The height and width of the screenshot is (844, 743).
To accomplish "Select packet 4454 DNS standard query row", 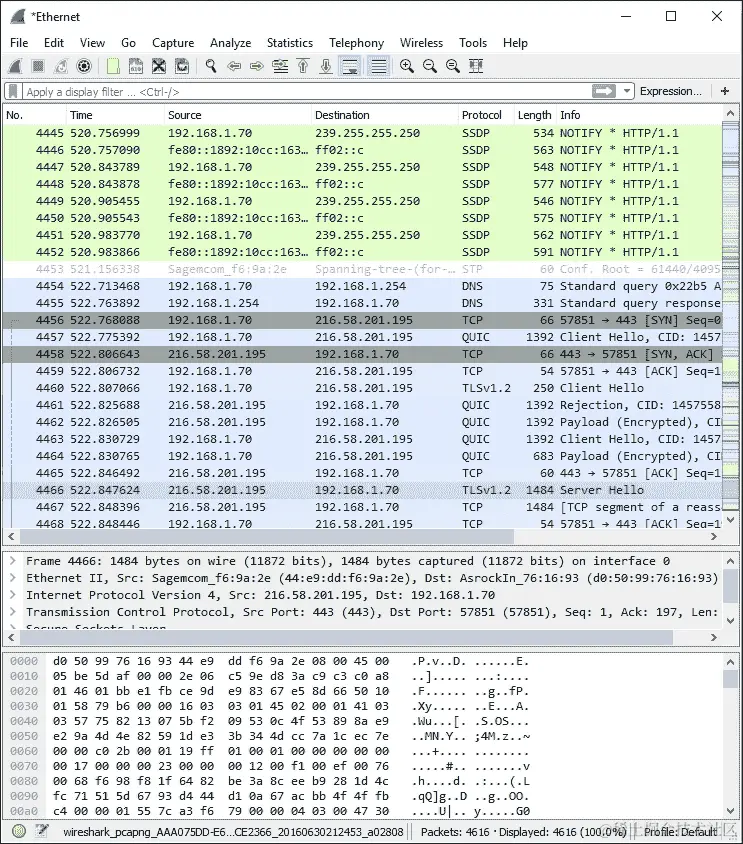I will (x=362, y=286).
